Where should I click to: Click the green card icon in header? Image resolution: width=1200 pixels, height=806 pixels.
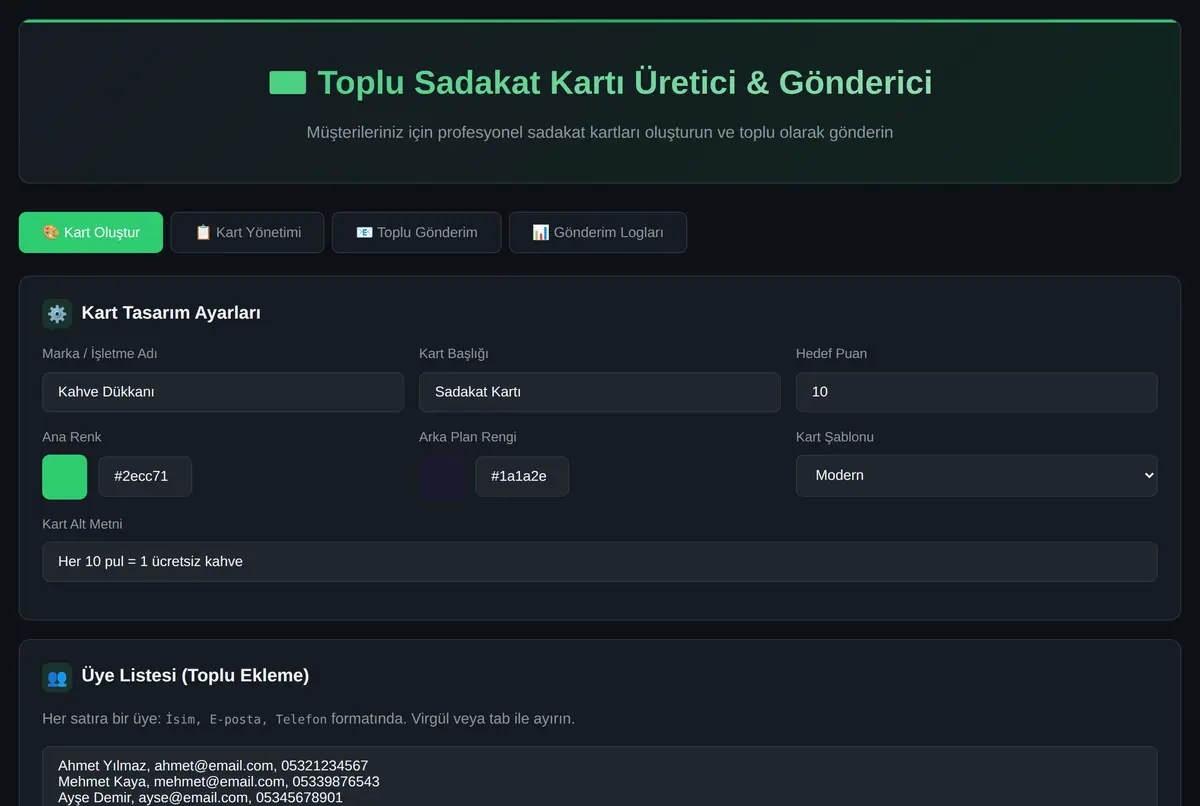(x=288, y=82)
